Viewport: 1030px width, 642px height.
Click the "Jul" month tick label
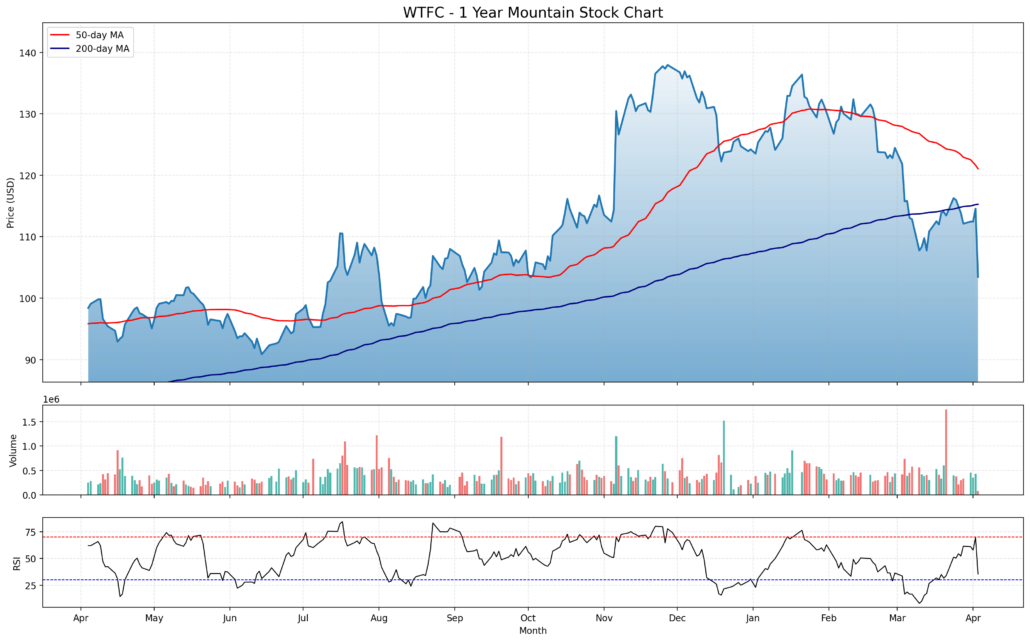pos(303,618)
